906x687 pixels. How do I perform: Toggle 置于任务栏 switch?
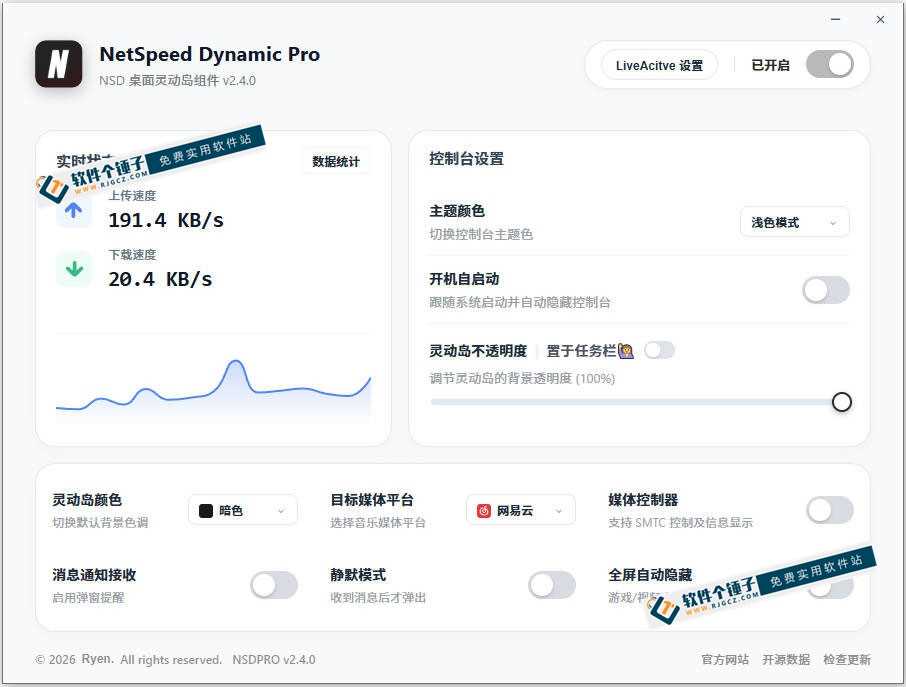click(659, 350)
